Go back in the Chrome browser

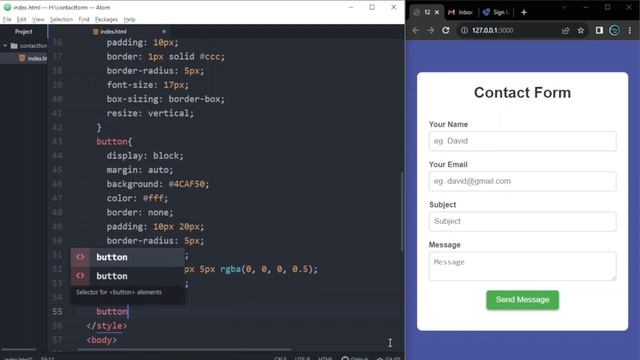(416, 30)
